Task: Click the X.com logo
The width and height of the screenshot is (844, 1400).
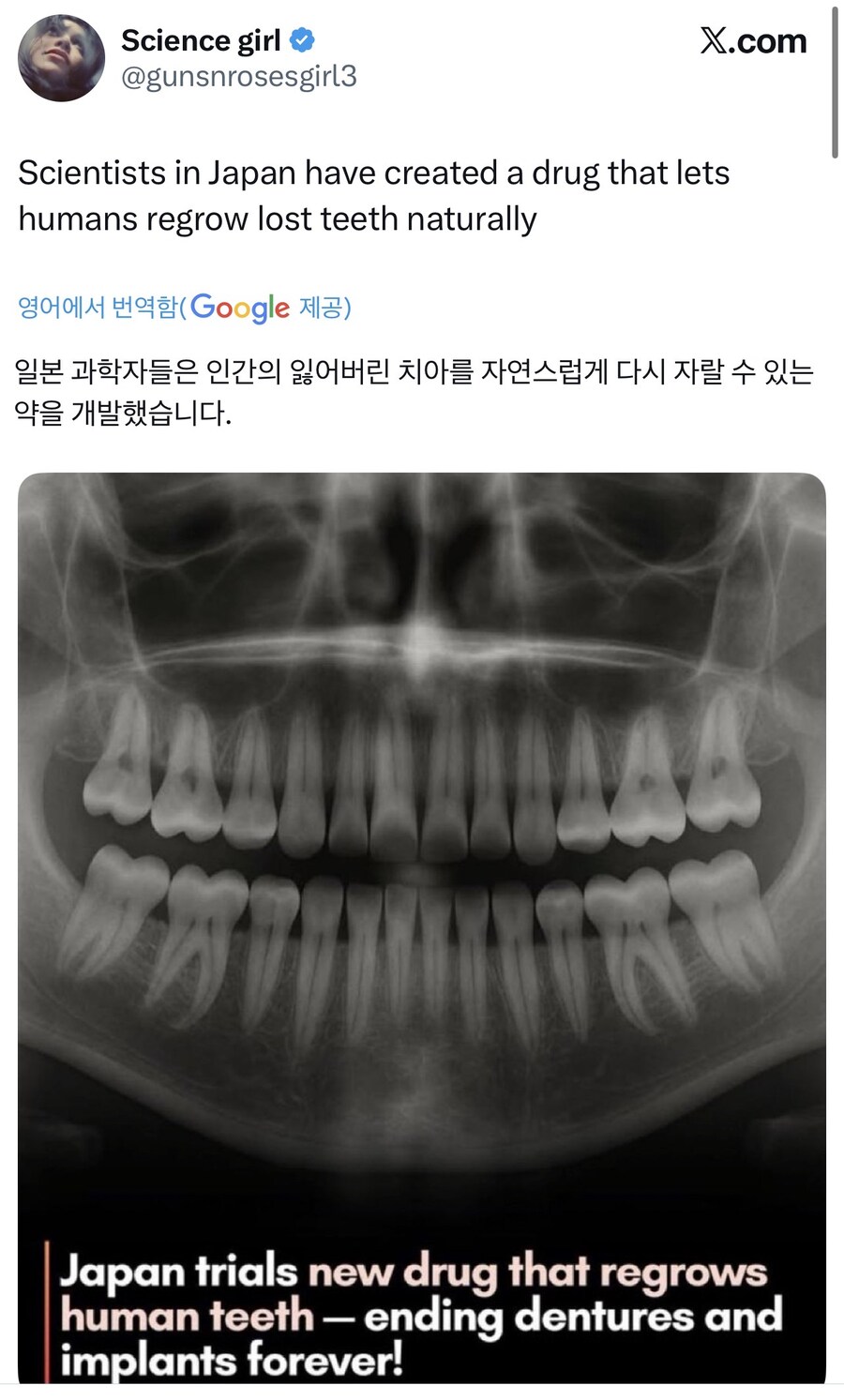Action: 753,40
